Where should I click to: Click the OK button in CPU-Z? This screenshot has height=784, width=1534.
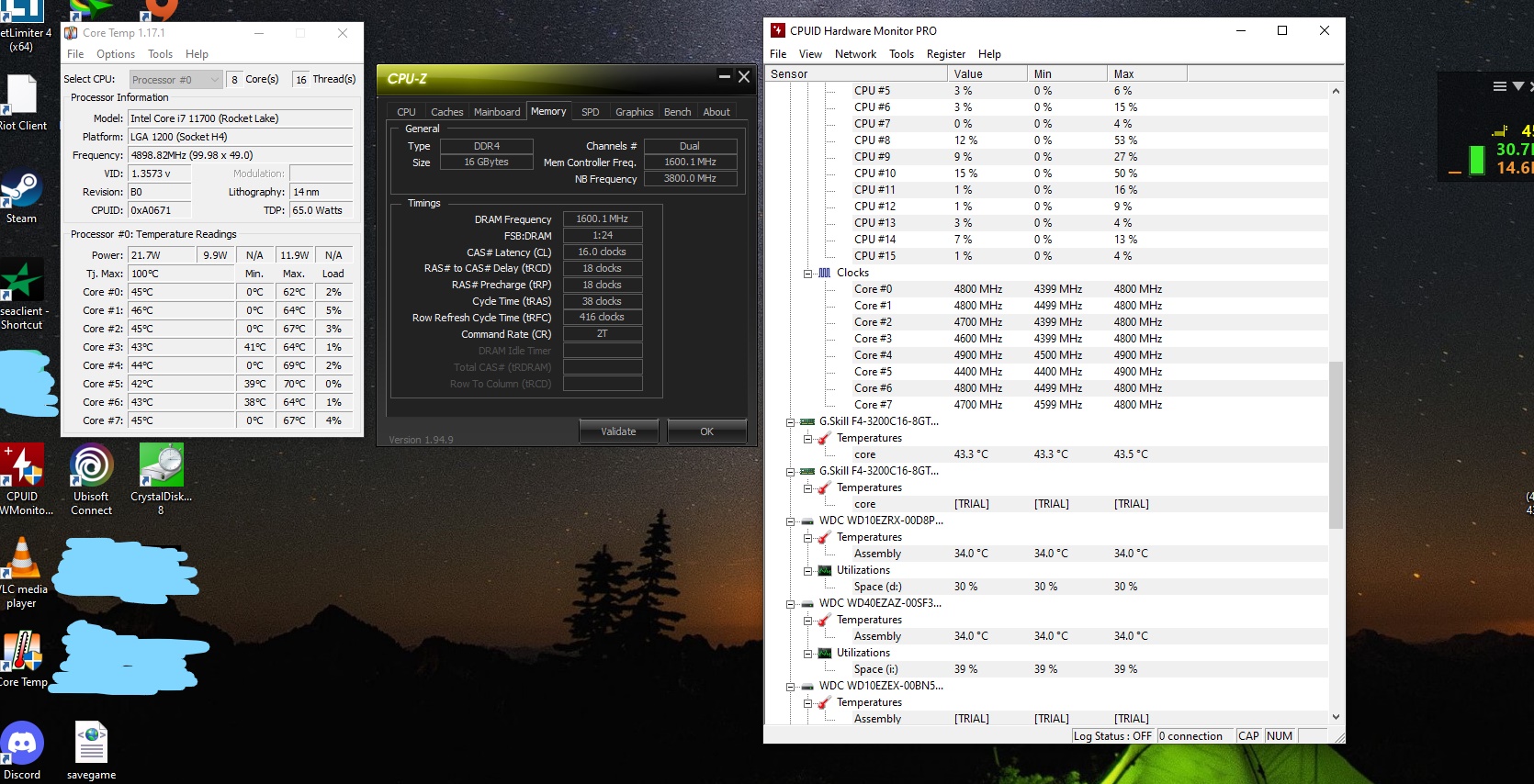[706, 431]
